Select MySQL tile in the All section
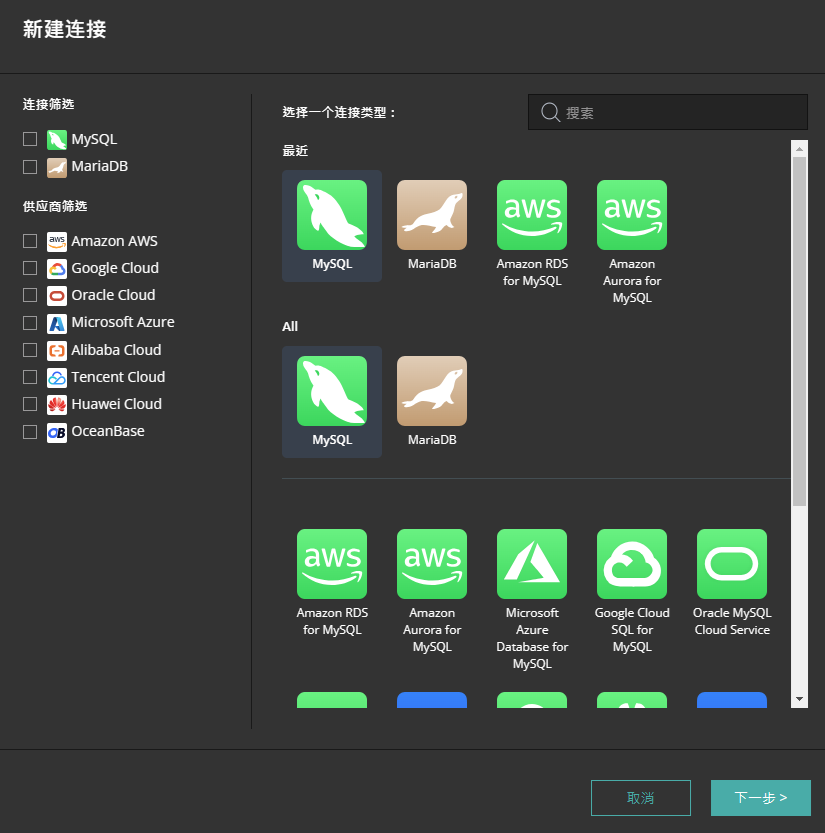The height and width of the screenshot is (833, 825). (331, 402)
